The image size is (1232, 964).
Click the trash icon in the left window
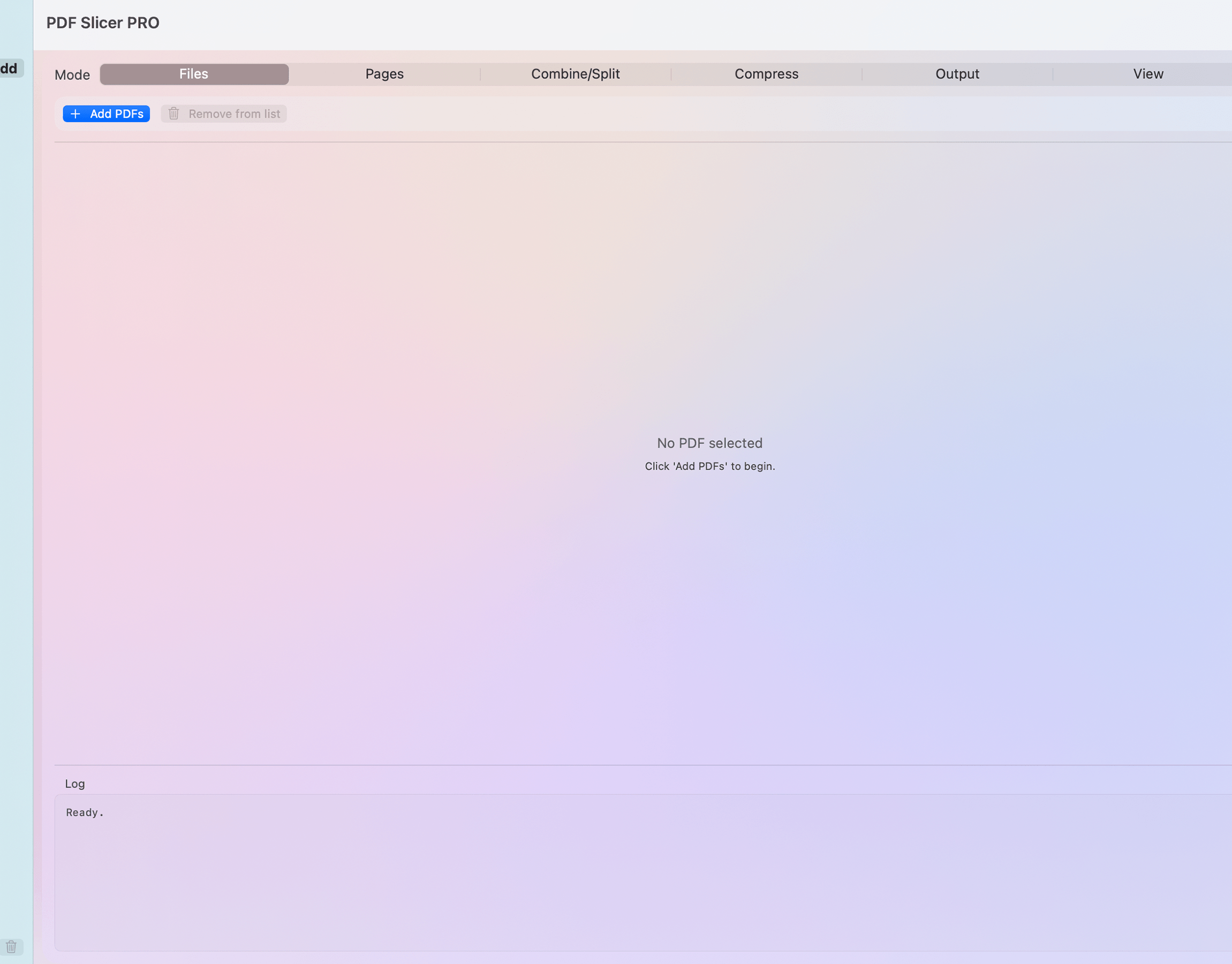pyautogui.click(x=11, y=946)
